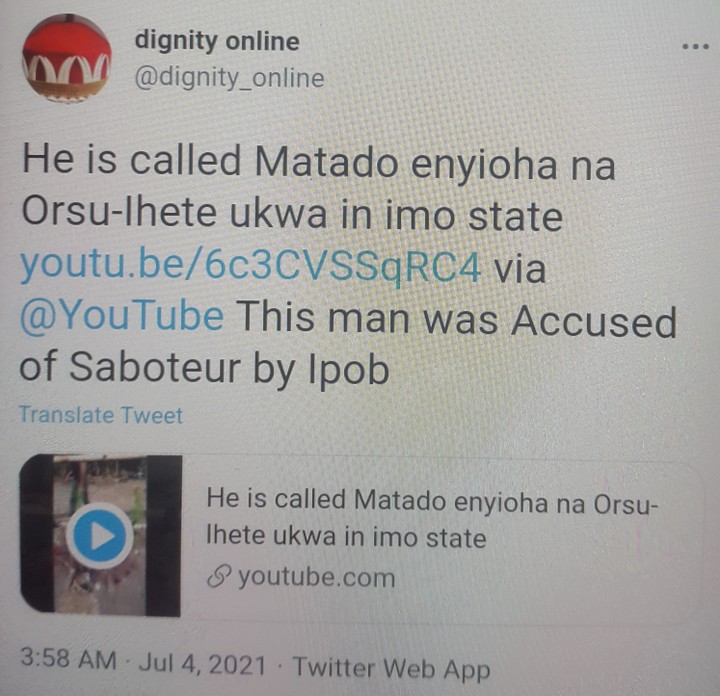Open the dignity online profile avatar

point(67,58)
